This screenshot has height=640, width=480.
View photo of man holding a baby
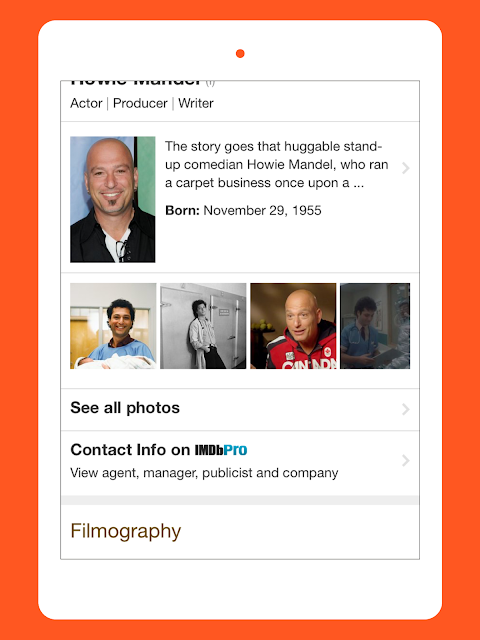[x=113, y=326]
